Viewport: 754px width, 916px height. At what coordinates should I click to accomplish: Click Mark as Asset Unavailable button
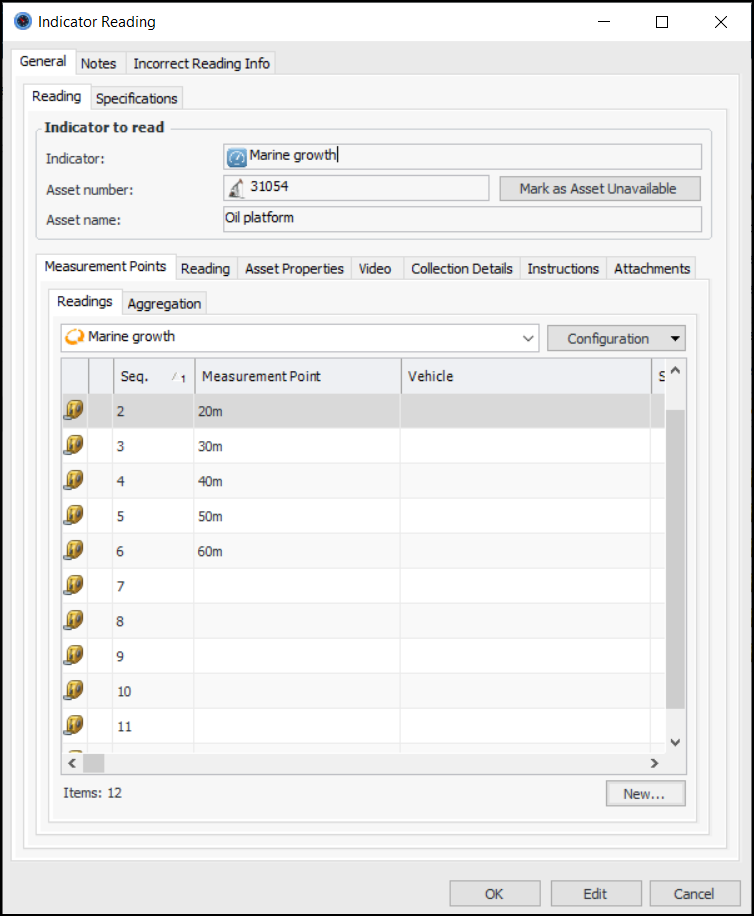600,189
